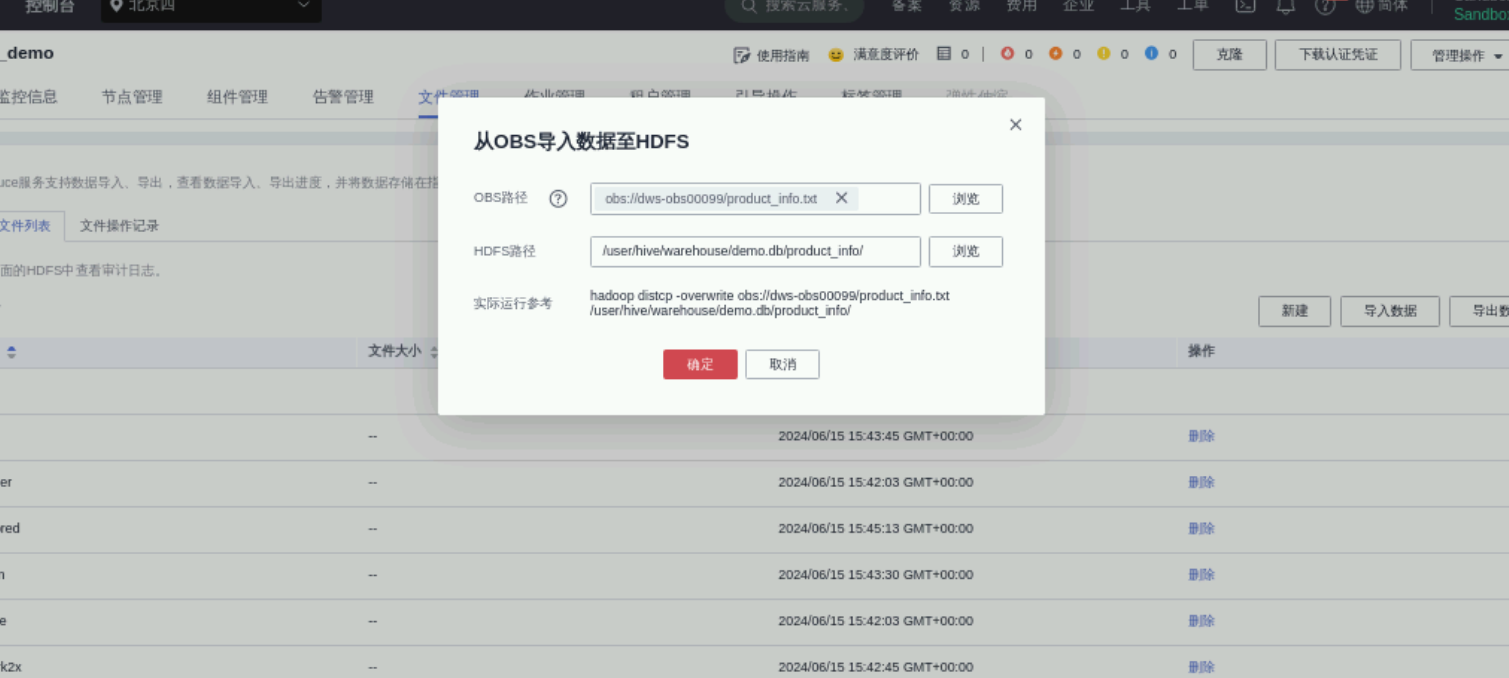The width and height of the screenshot is (1509, 678).
Task: Click the 新建 button
Action: pyautogui.click(x=1294, y=311)
